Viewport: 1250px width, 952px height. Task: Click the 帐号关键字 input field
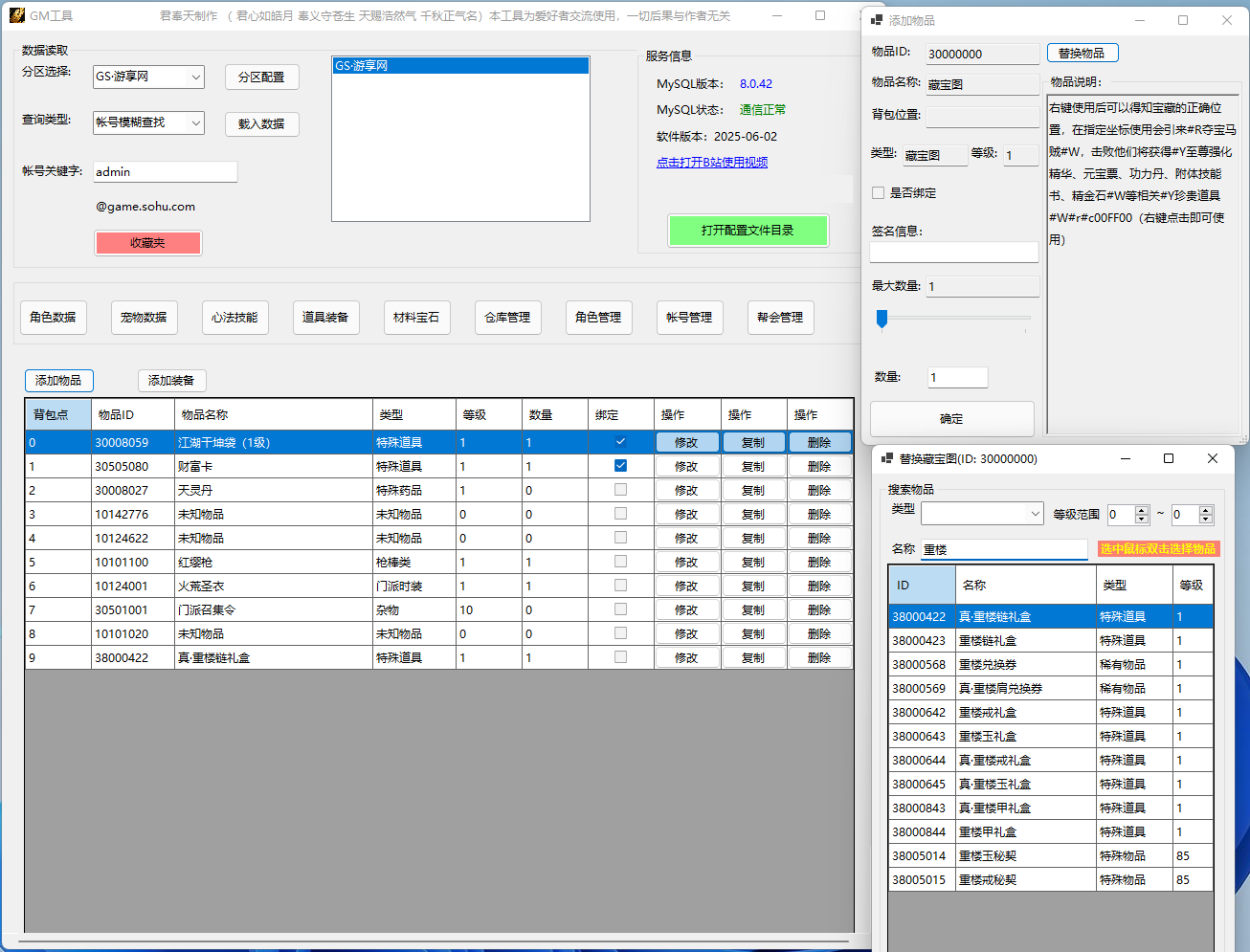(x=165, y=172)
